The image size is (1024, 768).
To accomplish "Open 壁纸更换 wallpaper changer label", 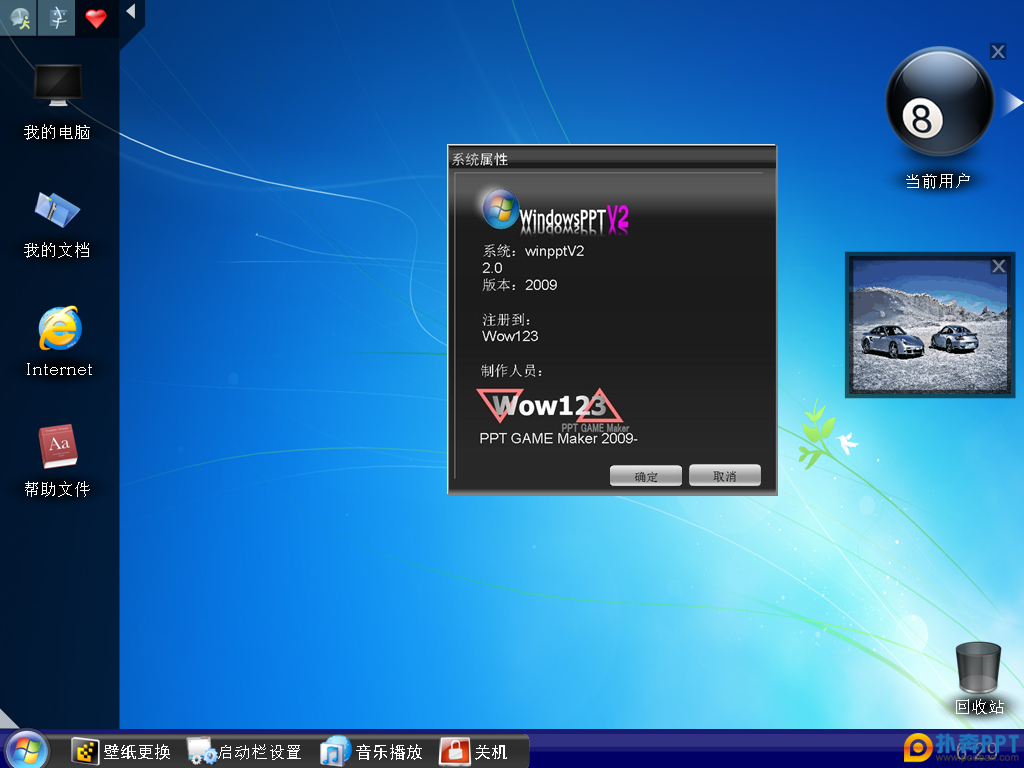I will click(x=137, y=752).
